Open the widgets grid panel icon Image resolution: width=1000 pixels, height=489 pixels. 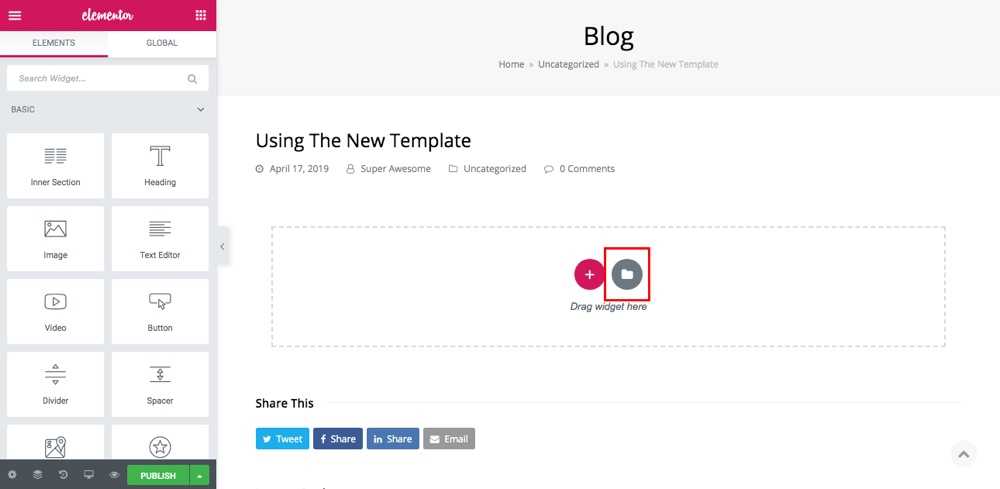point(201,15)
